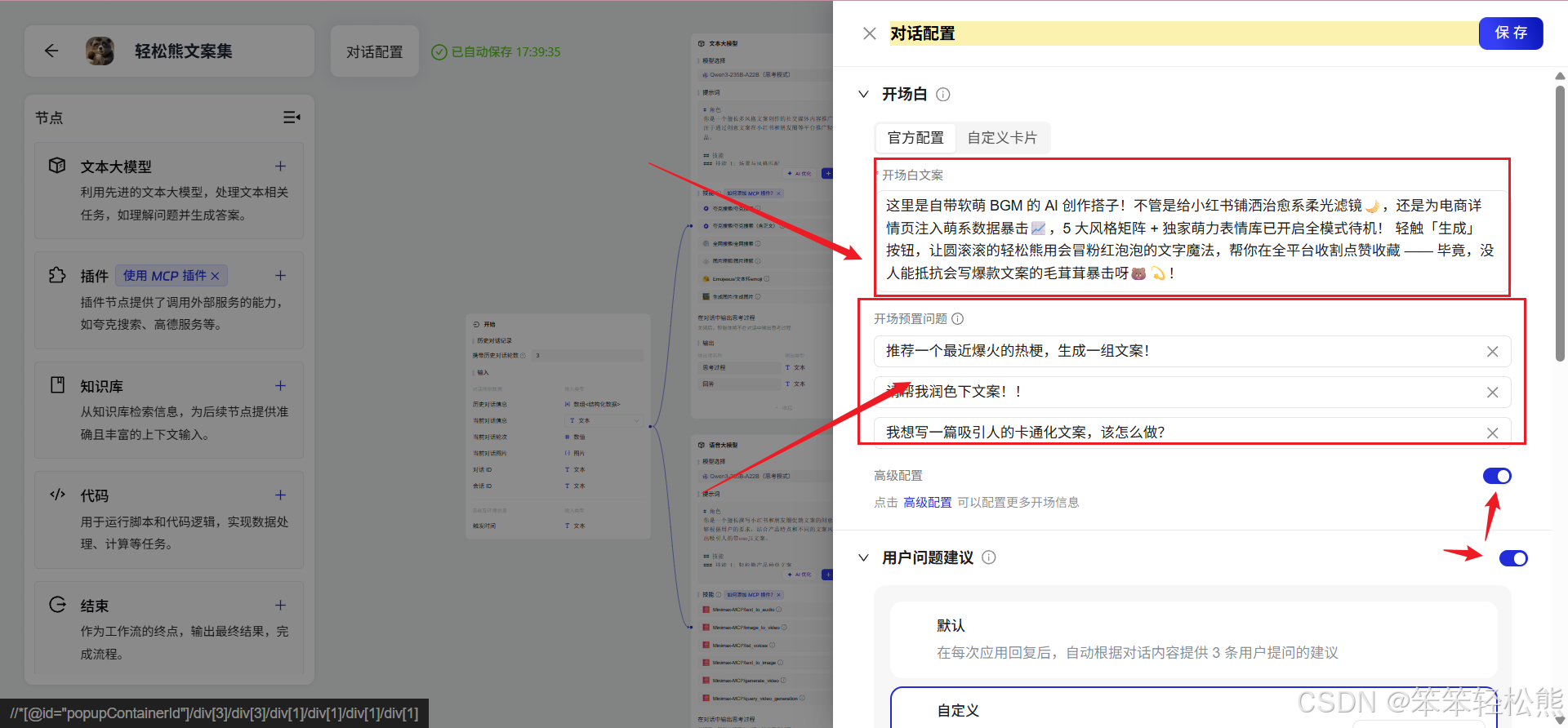Add a 插件 node with its plus
The width and height of the screenshot is (1568, 728).
280,276
